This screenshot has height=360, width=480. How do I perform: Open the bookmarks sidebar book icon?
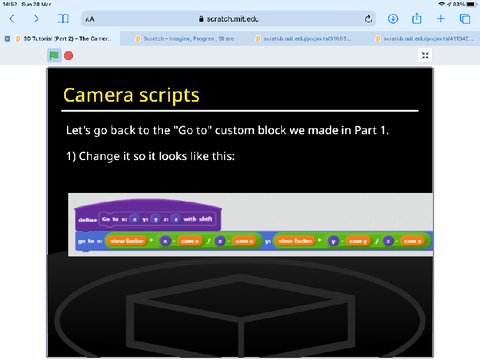63,19
